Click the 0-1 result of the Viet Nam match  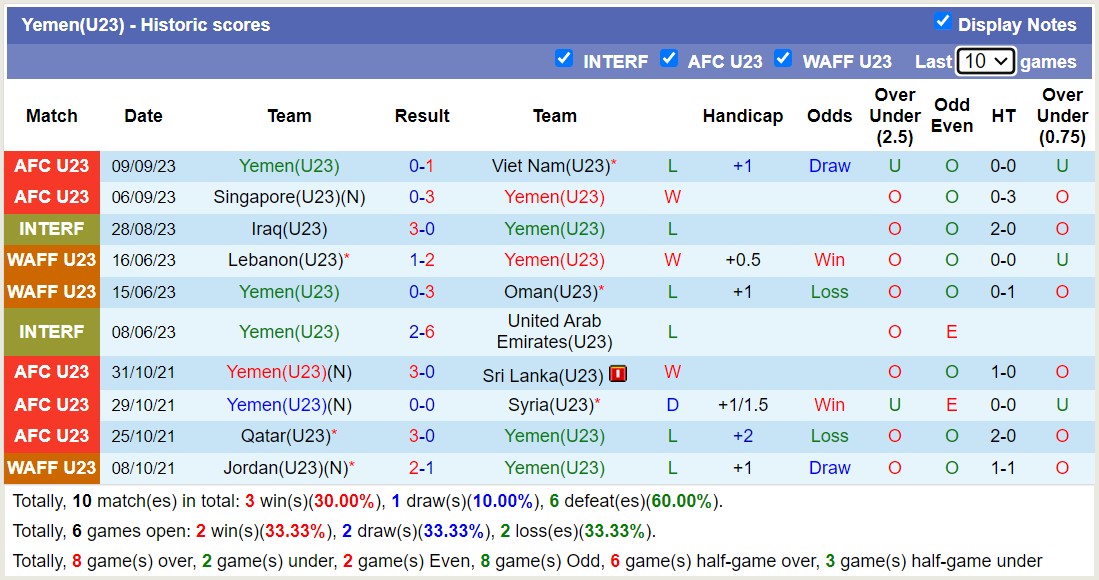point(422,165)
